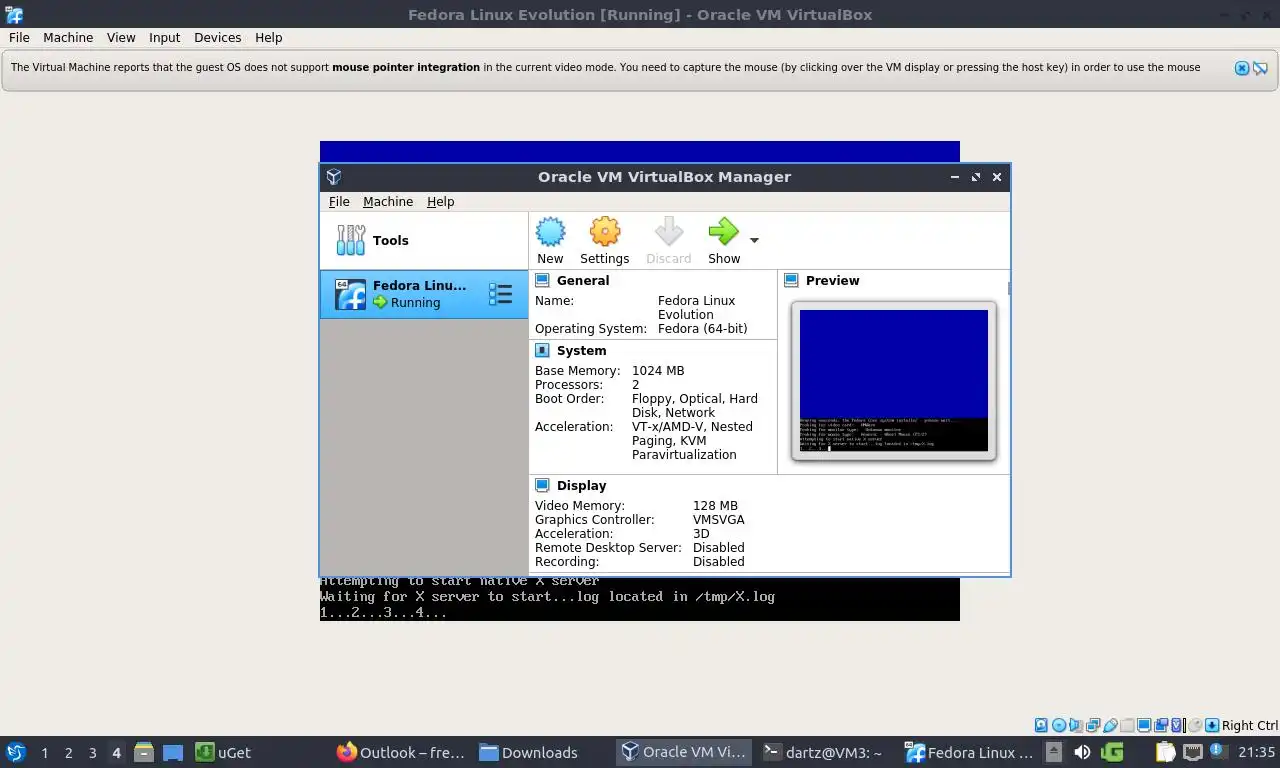The height and width of the screenshot is (768, 1280).
Task: Open File menu in VirtualBox Manager
Action: point(339,201)
